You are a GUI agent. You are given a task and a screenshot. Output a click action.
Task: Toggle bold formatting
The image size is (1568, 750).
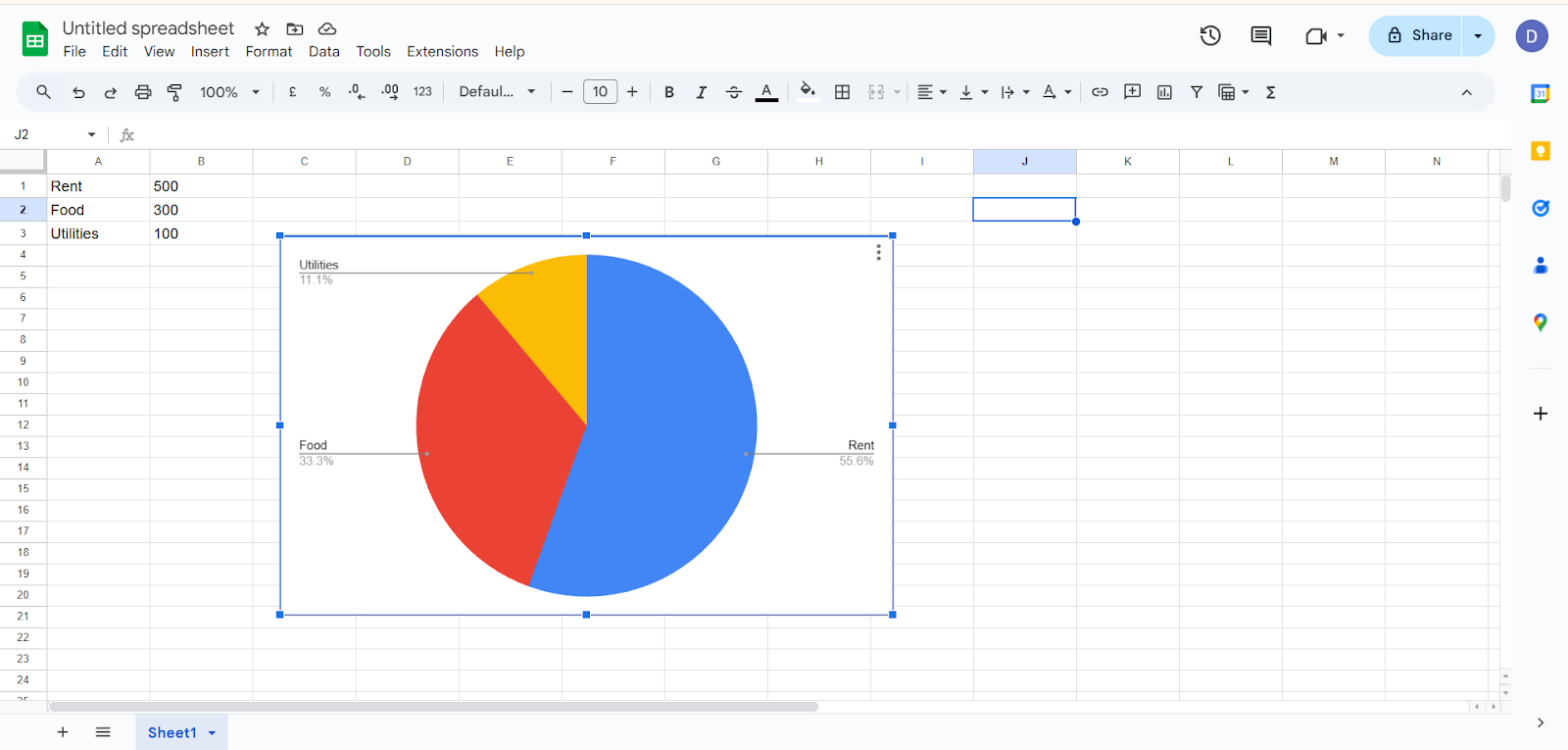coord(669,92)
